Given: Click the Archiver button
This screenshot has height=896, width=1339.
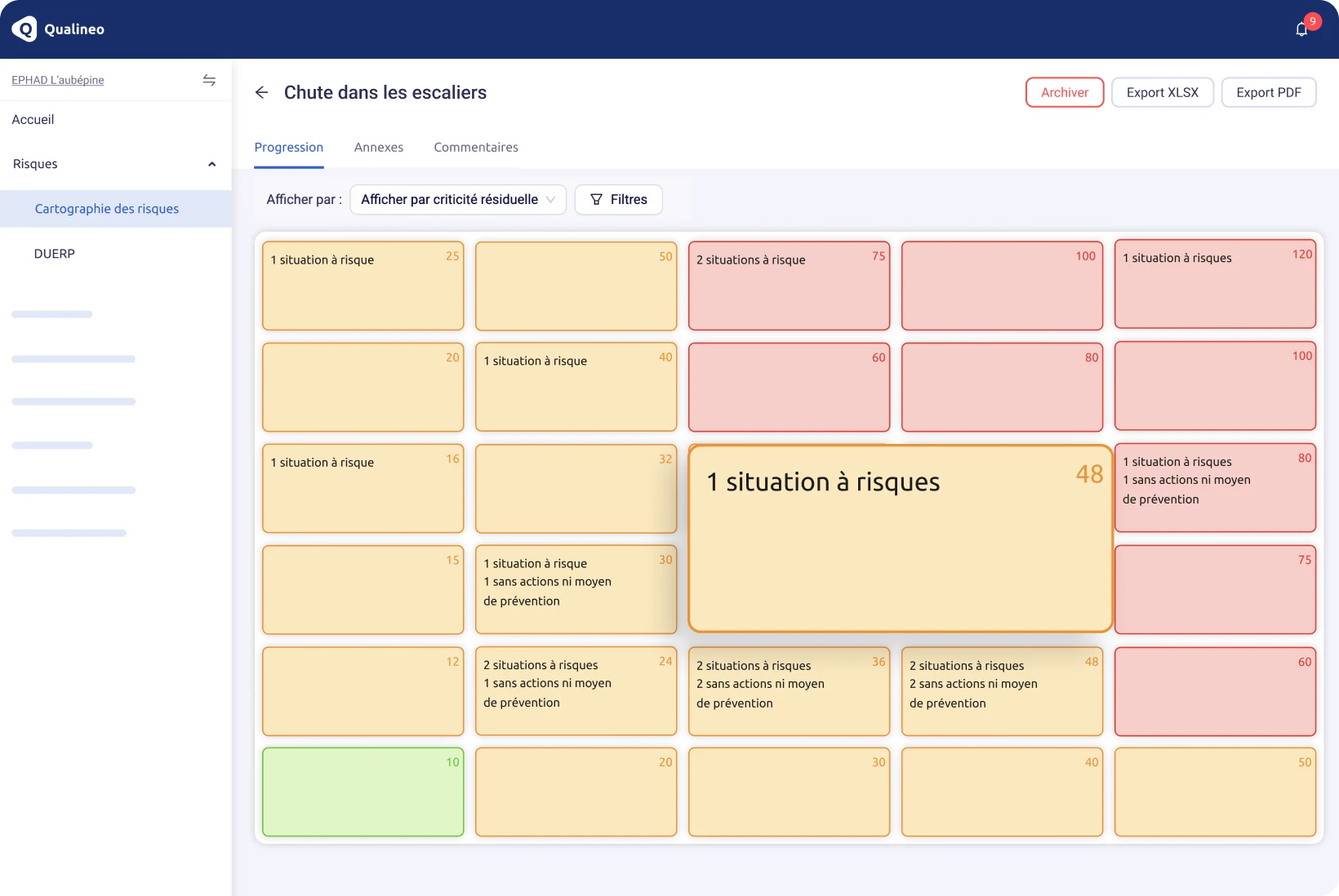Looking at the screenshot, I should pyautogui.click(x=1065, y=92).
